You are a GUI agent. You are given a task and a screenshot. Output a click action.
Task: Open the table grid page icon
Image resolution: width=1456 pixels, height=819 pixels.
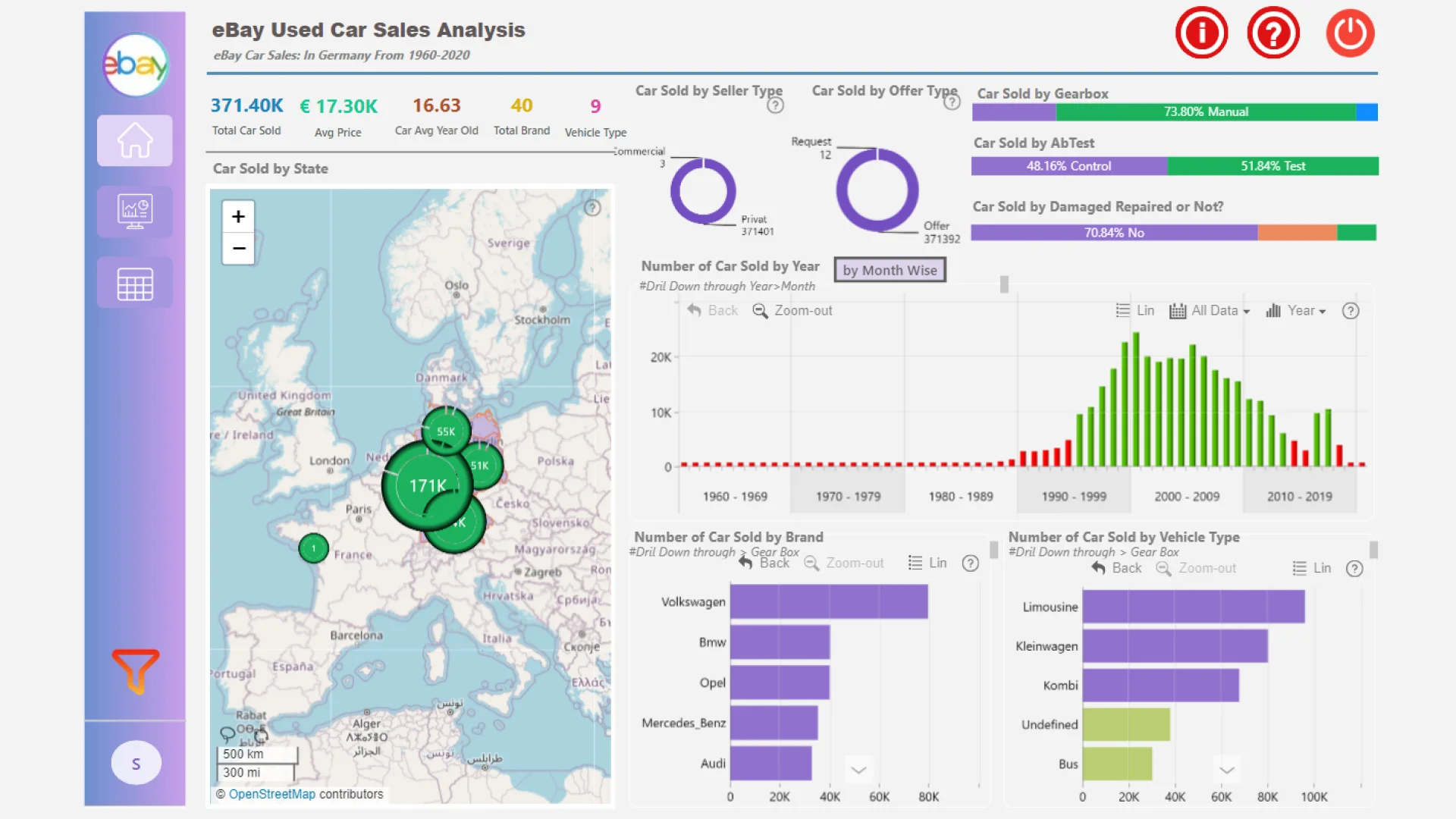135,283
